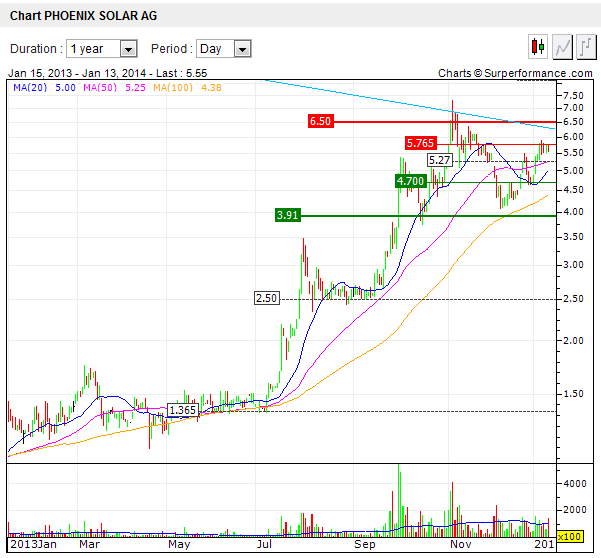Click the 'Period :' label

click(x=171, y=49)
